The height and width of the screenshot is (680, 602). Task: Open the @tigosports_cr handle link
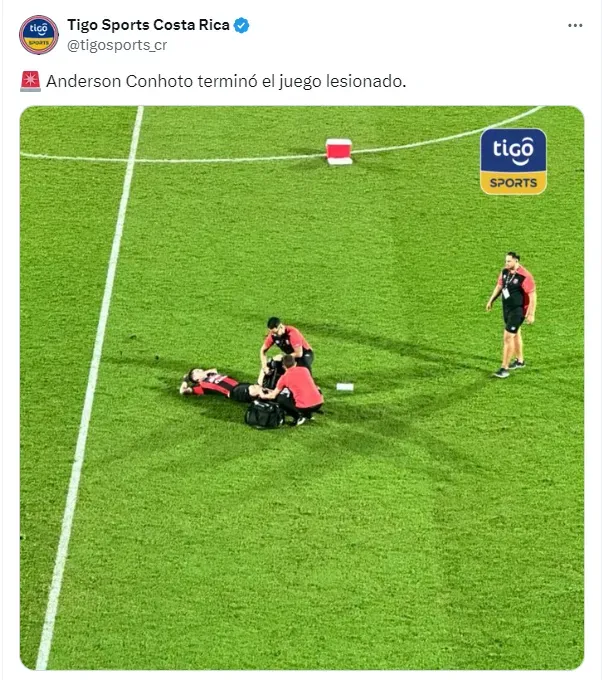pos(117,45)
